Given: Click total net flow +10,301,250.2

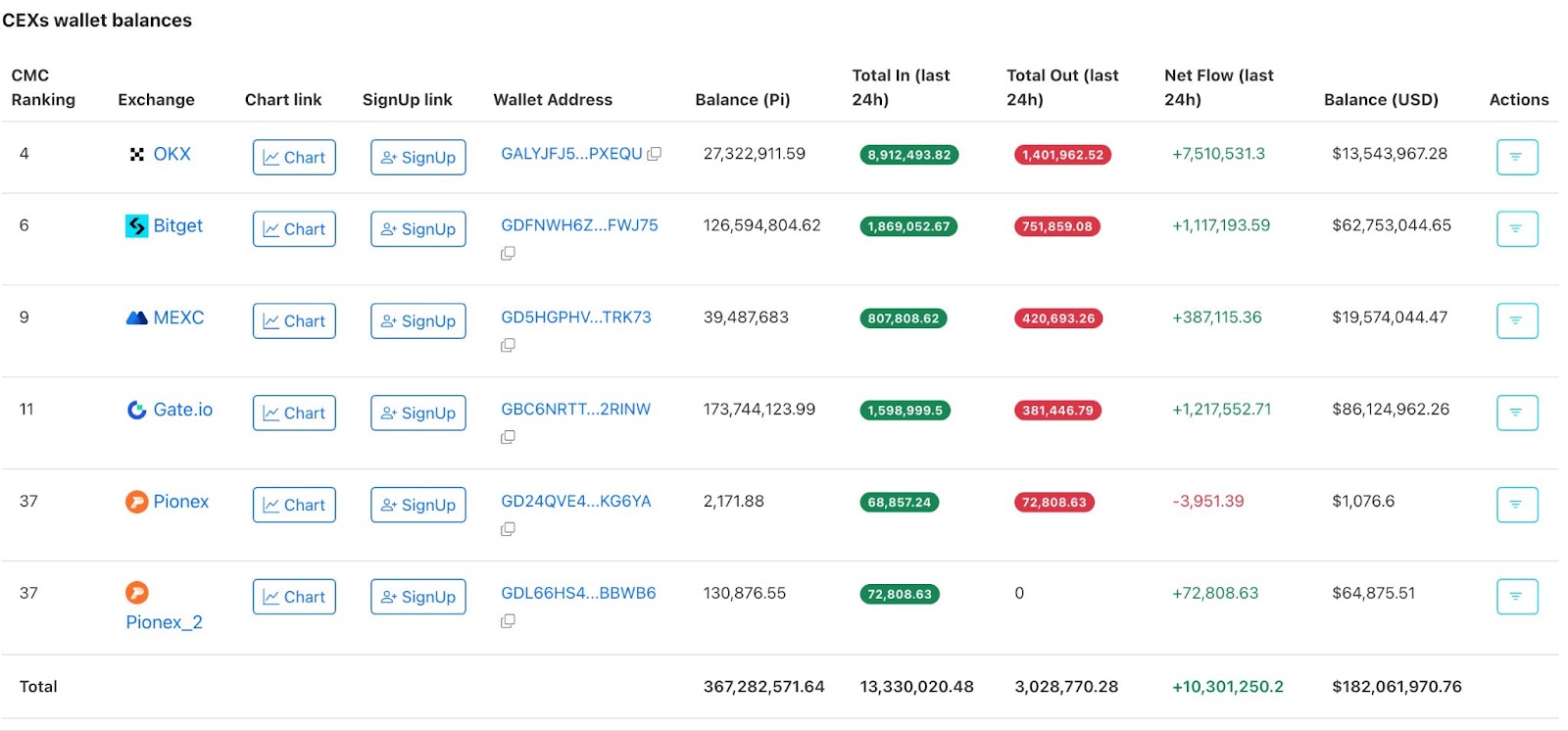Looking at the screenshot, I should pos(1228,687).
